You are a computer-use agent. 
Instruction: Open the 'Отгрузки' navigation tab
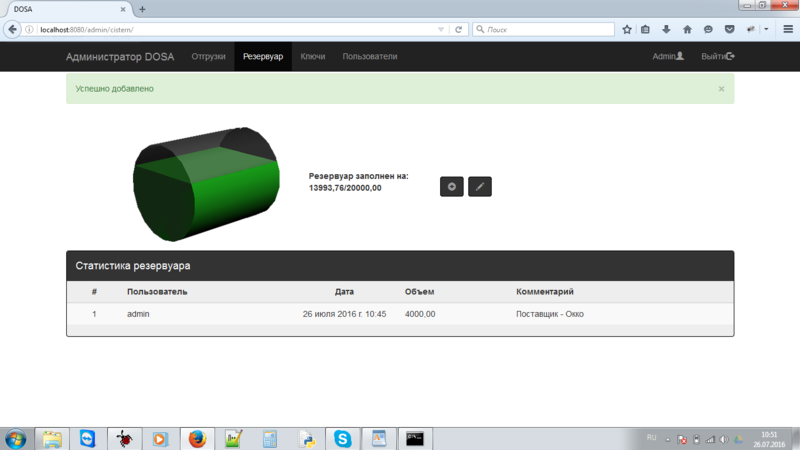pyautogui.click(x=208, y=56)
